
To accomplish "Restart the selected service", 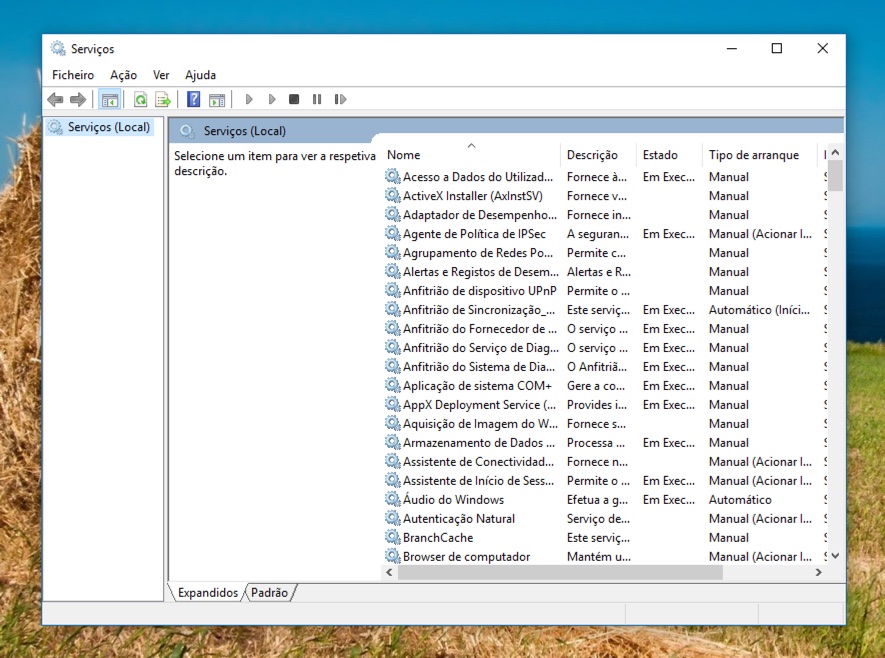I will 341,99.
